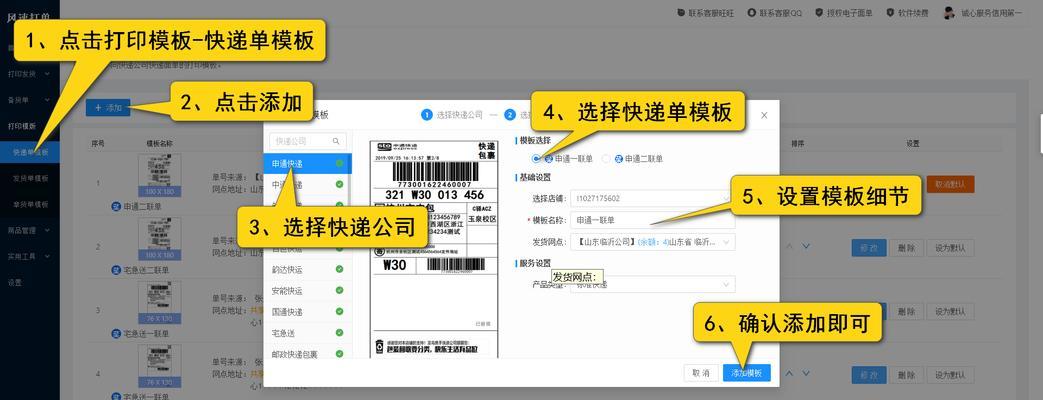
Task: Focus the 快递公司 search field
Action: (308, 141)
